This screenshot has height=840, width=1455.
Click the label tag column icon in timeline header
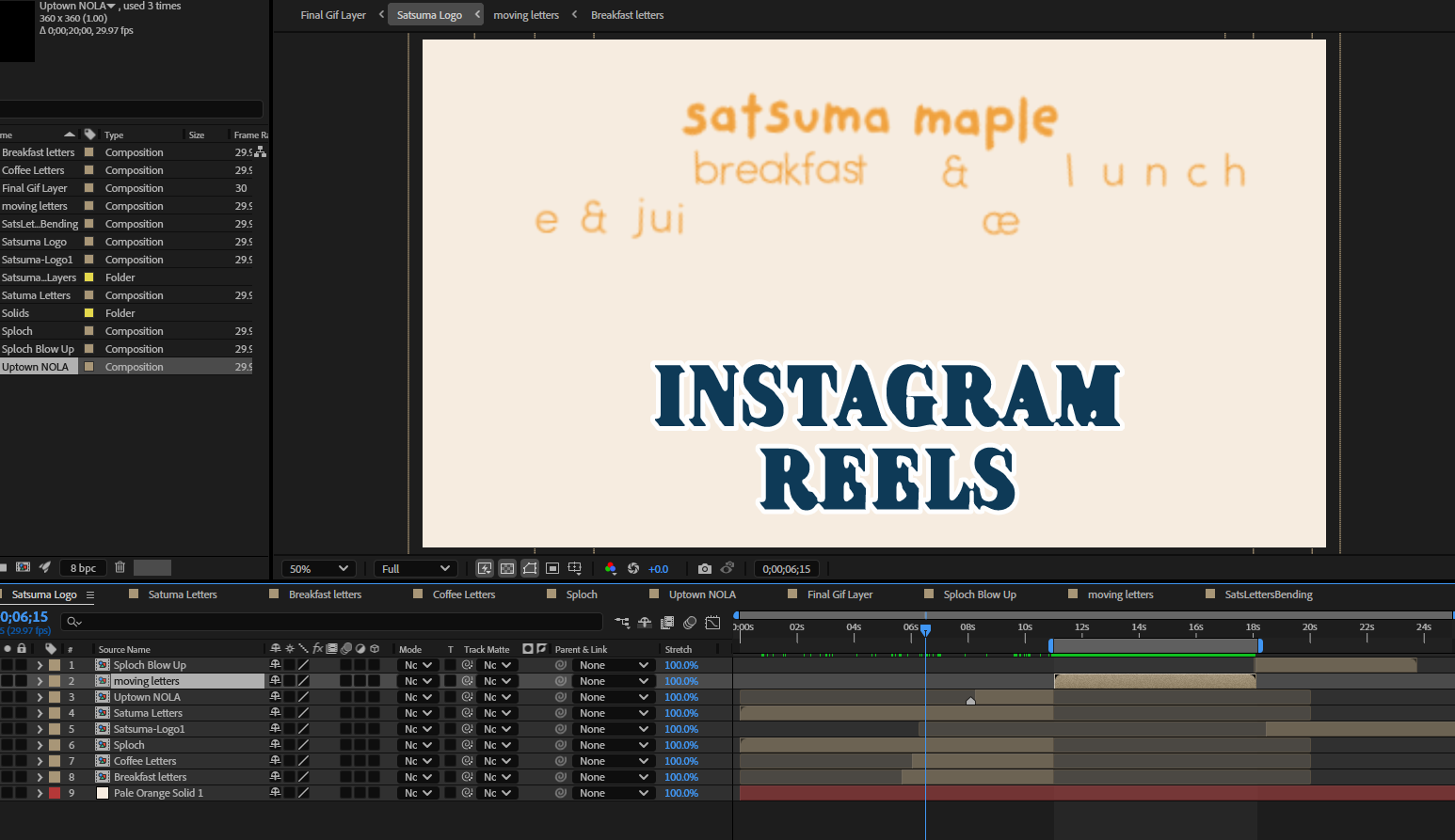51,649
